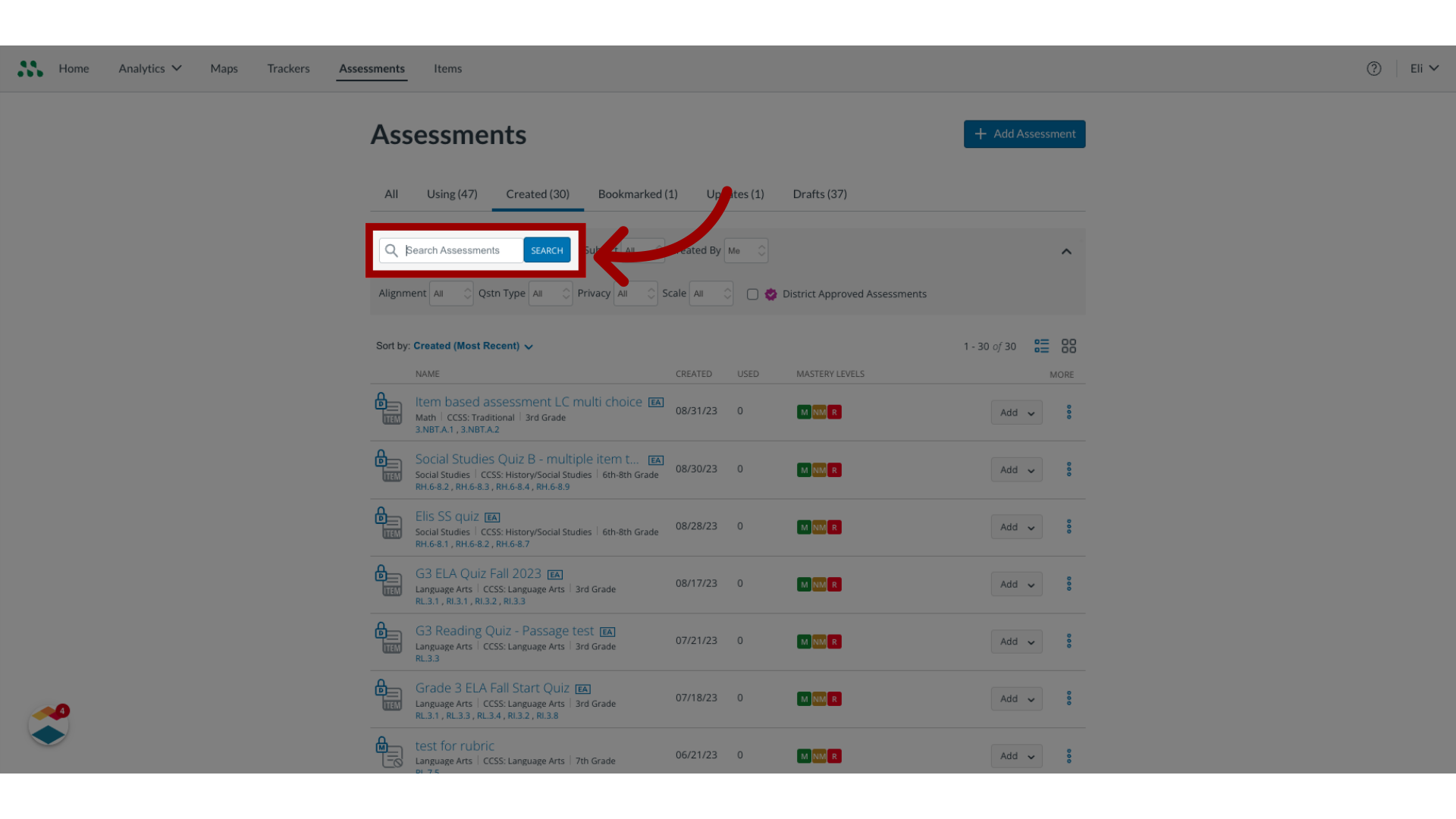Select the grid view icon
The width and height of the screenshot is (1456, 819).
(x=1069, y=346)
